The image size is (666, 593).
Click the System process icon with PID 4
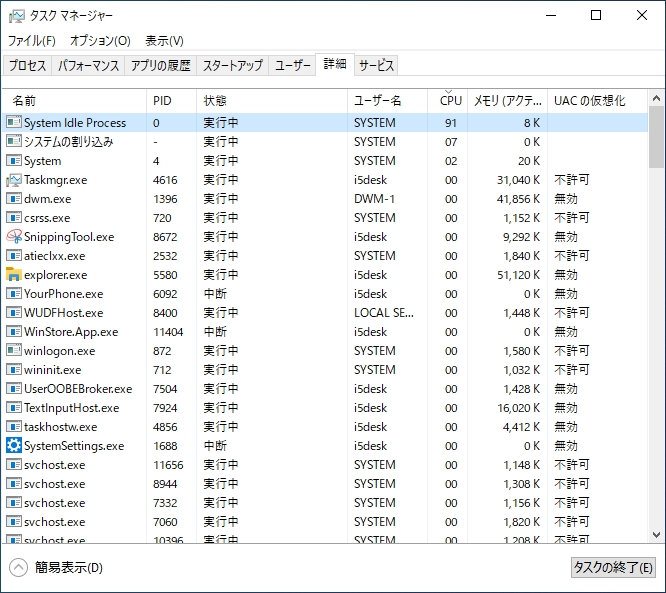click(14, 161)
